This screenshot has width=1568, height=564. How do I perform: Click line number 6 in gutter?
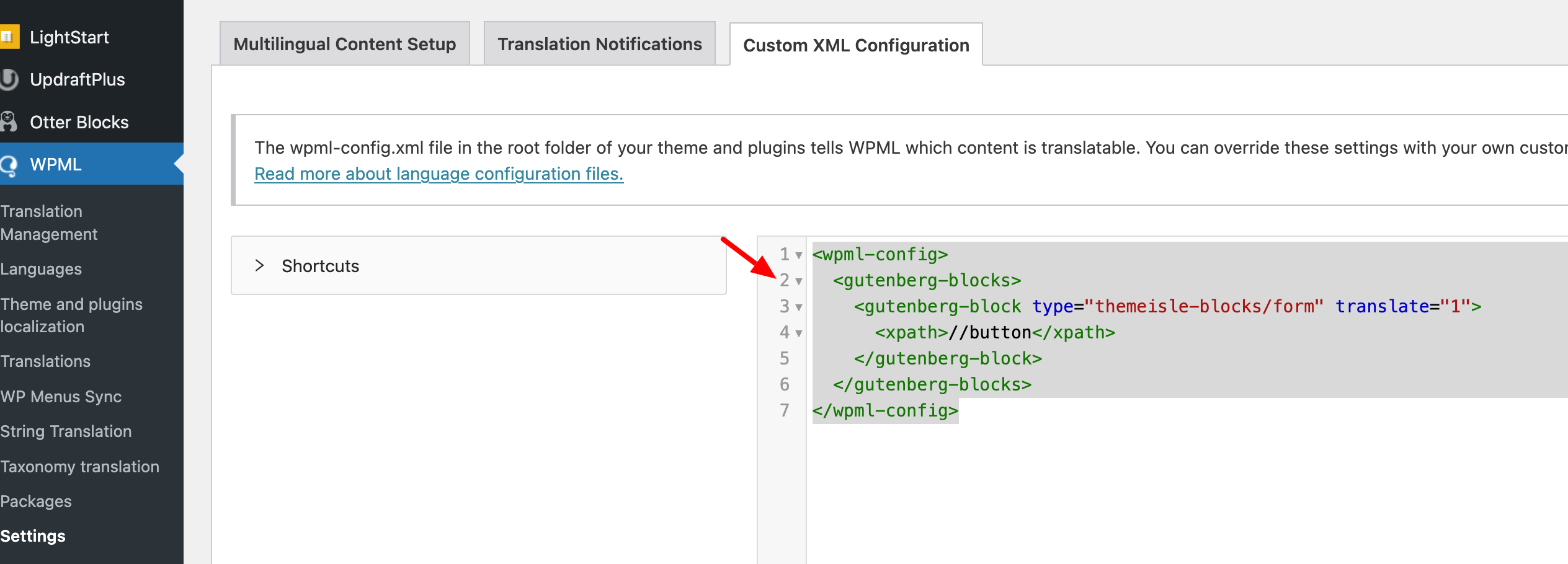(785, 384)
